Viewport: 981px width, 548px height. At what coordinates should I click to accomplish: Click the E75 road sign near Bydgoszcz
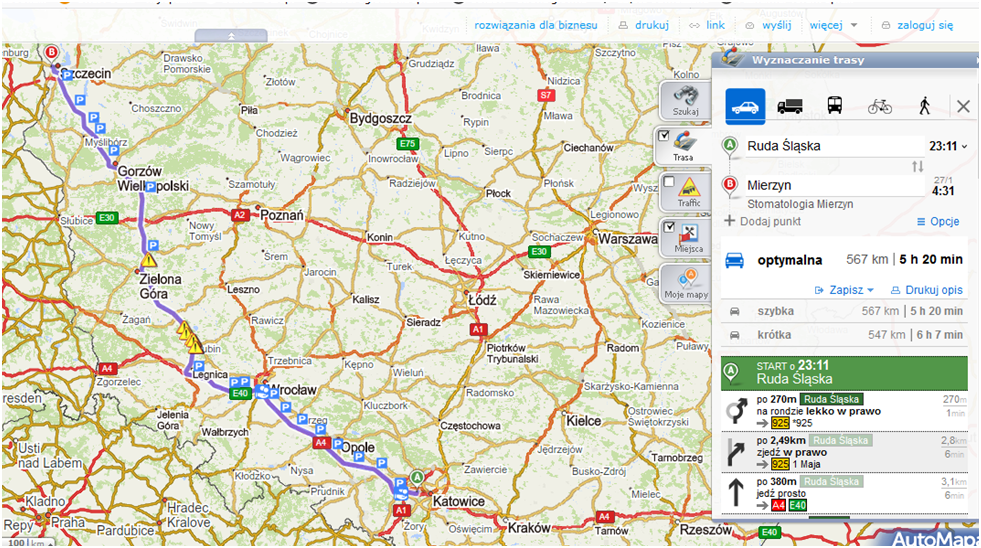click(x=407, y=143)
